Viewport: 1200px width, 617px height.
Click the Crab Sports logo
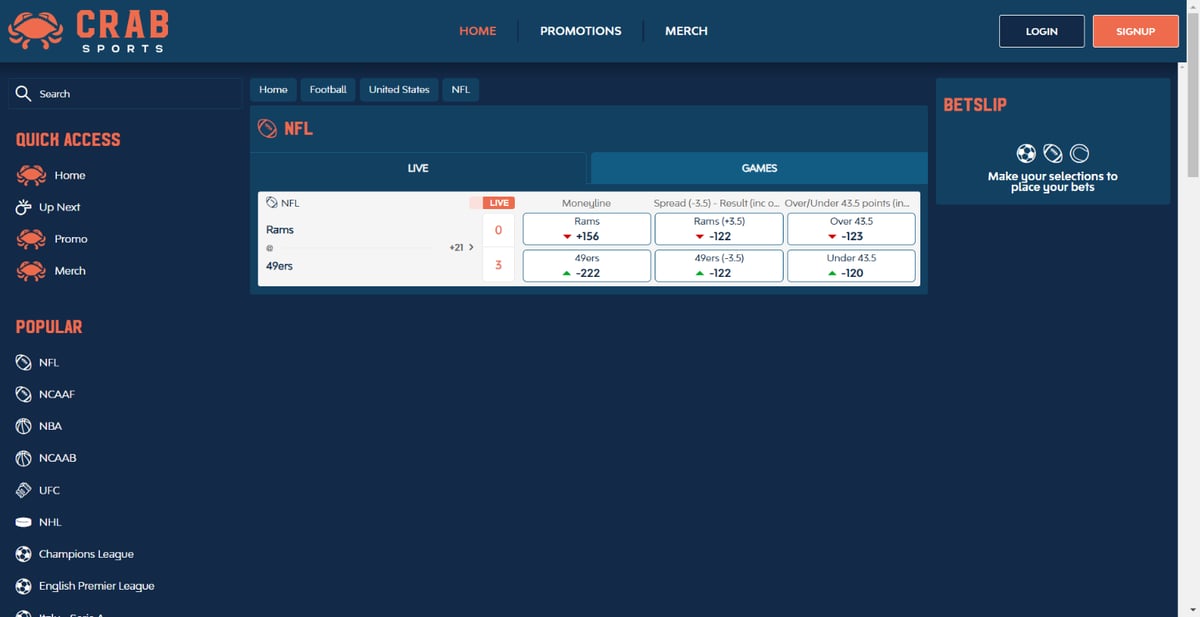click(88, 31)
